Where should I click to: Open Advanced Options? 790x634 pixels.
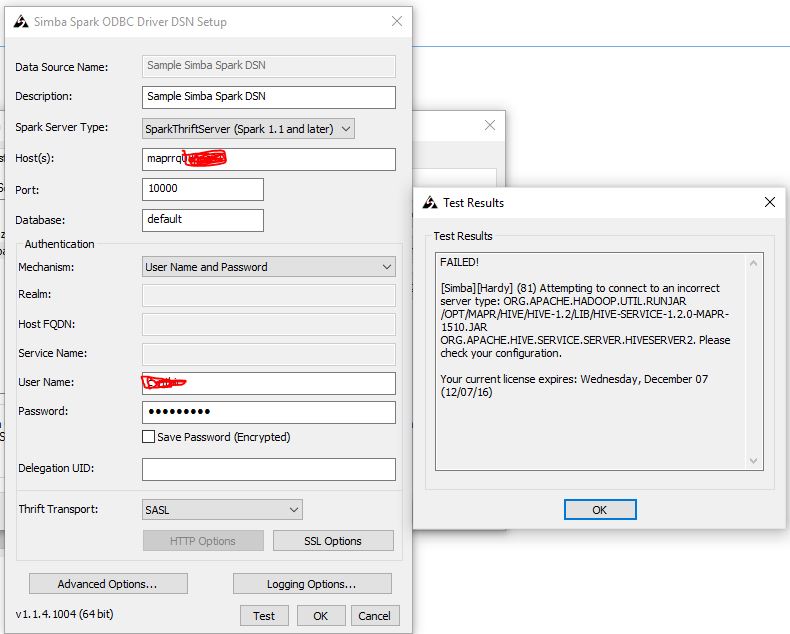108,584
